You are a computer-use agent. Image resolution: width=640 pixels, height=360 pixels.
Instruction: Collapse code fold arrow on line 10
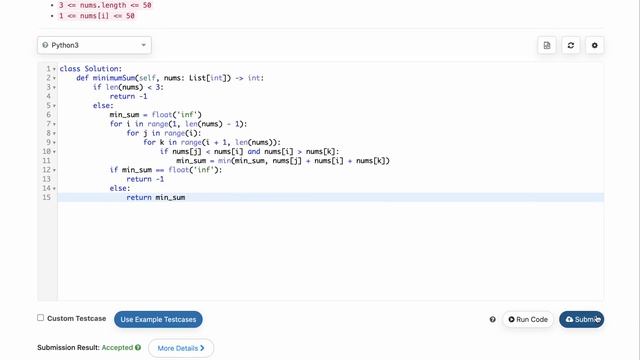tap(54, 151)
